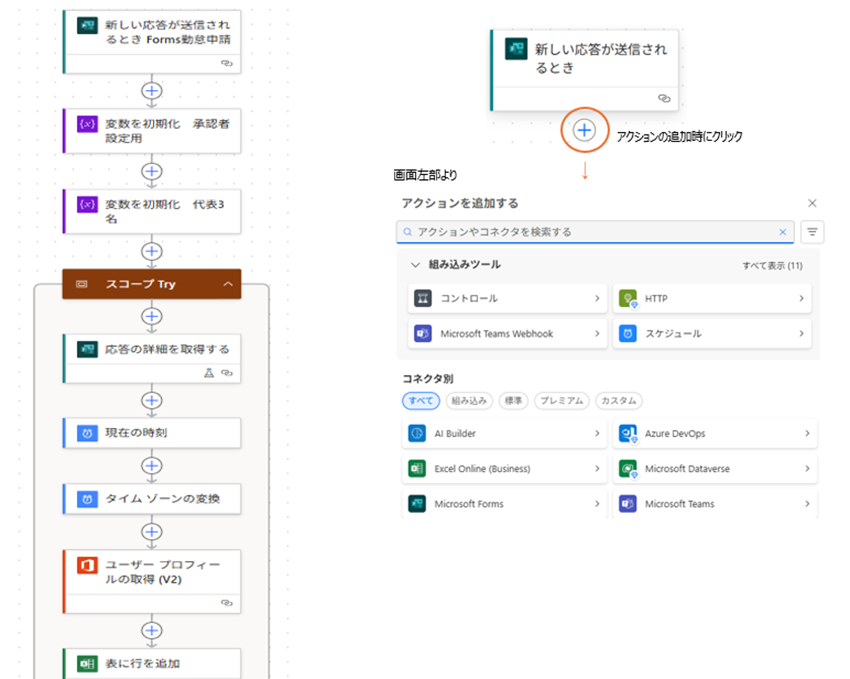This screenshot has height=679, width=850.
Task: Add a step after 現在の時刻
Action: [x=152, y=466]
